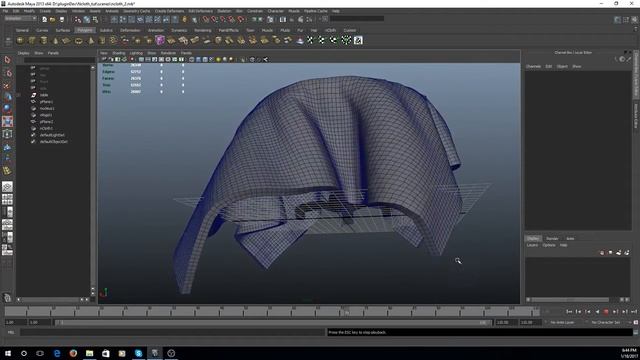The height and width of the screenshot is (360, 640).
Task: Click the purple cube shelf icon
Action: 160,40
